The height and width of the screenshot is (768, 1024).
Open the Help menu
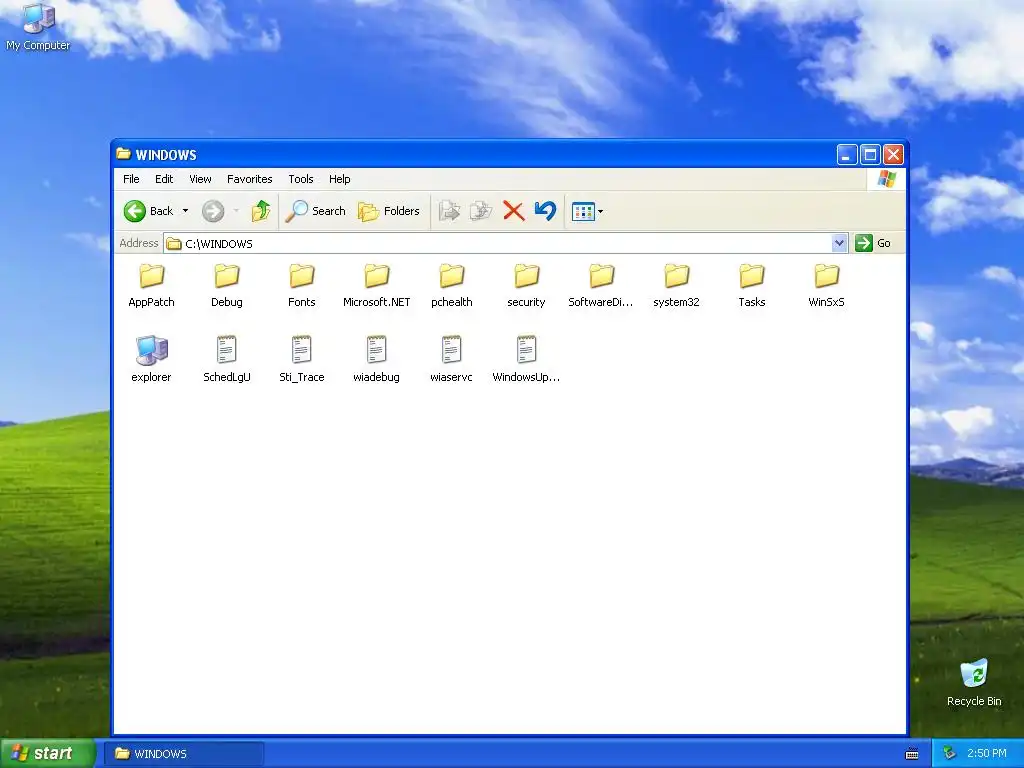coord(339,179)
